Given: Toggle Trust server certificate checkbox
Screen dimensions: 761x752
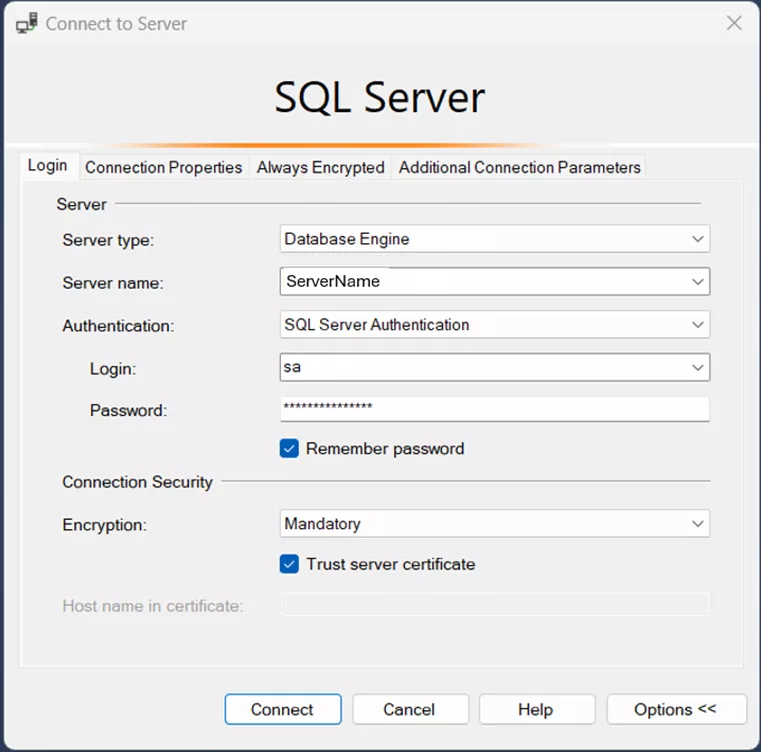Looking at the screenshot, I should point(289,564).
